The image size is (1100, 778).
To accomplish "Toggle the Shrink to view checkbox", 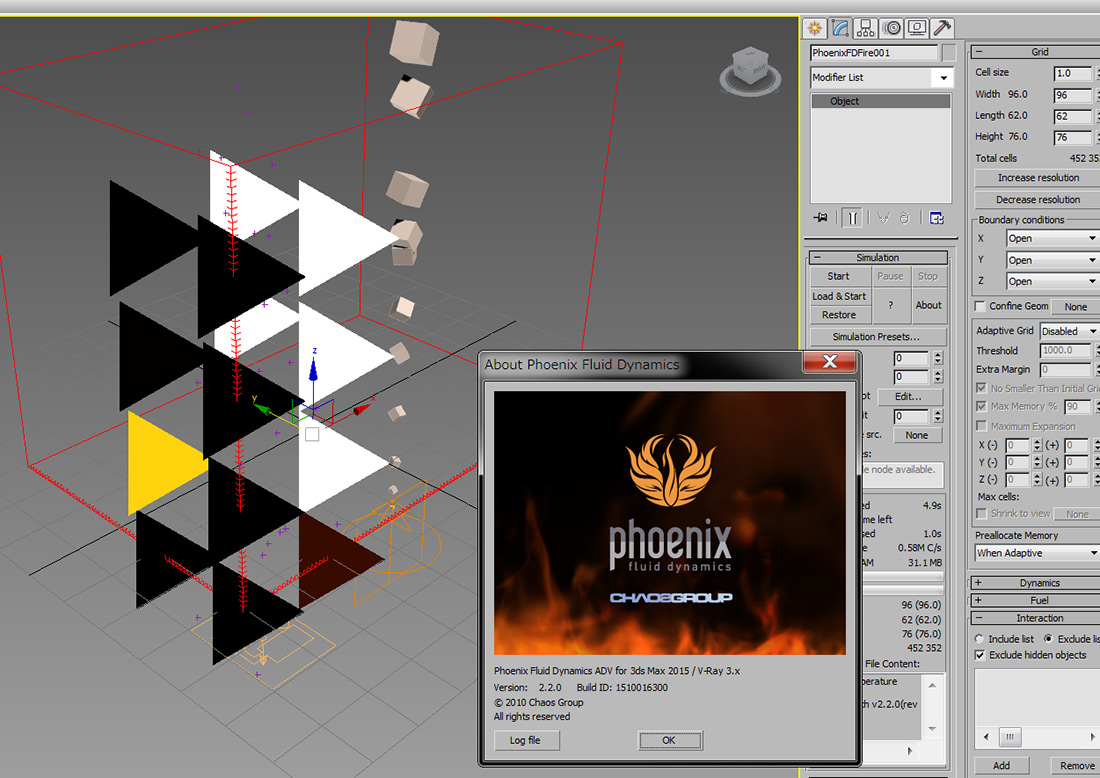I will 981,514.
